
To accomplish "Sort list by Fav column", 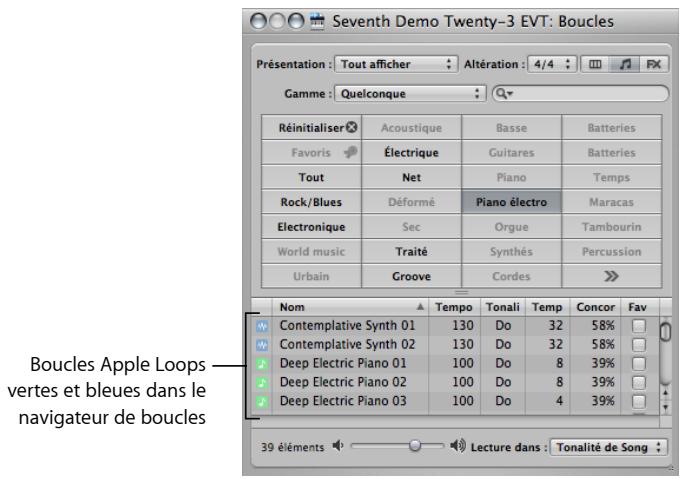I will [x=640, y=307].
